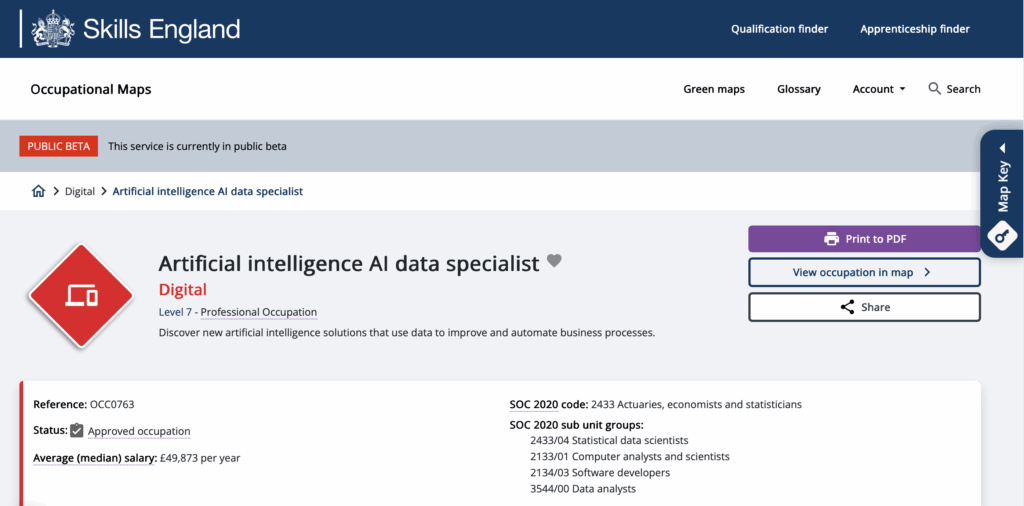1024x506 pixels.
Task: Click the Occupational Maps heading link
Action: [91, 89]
